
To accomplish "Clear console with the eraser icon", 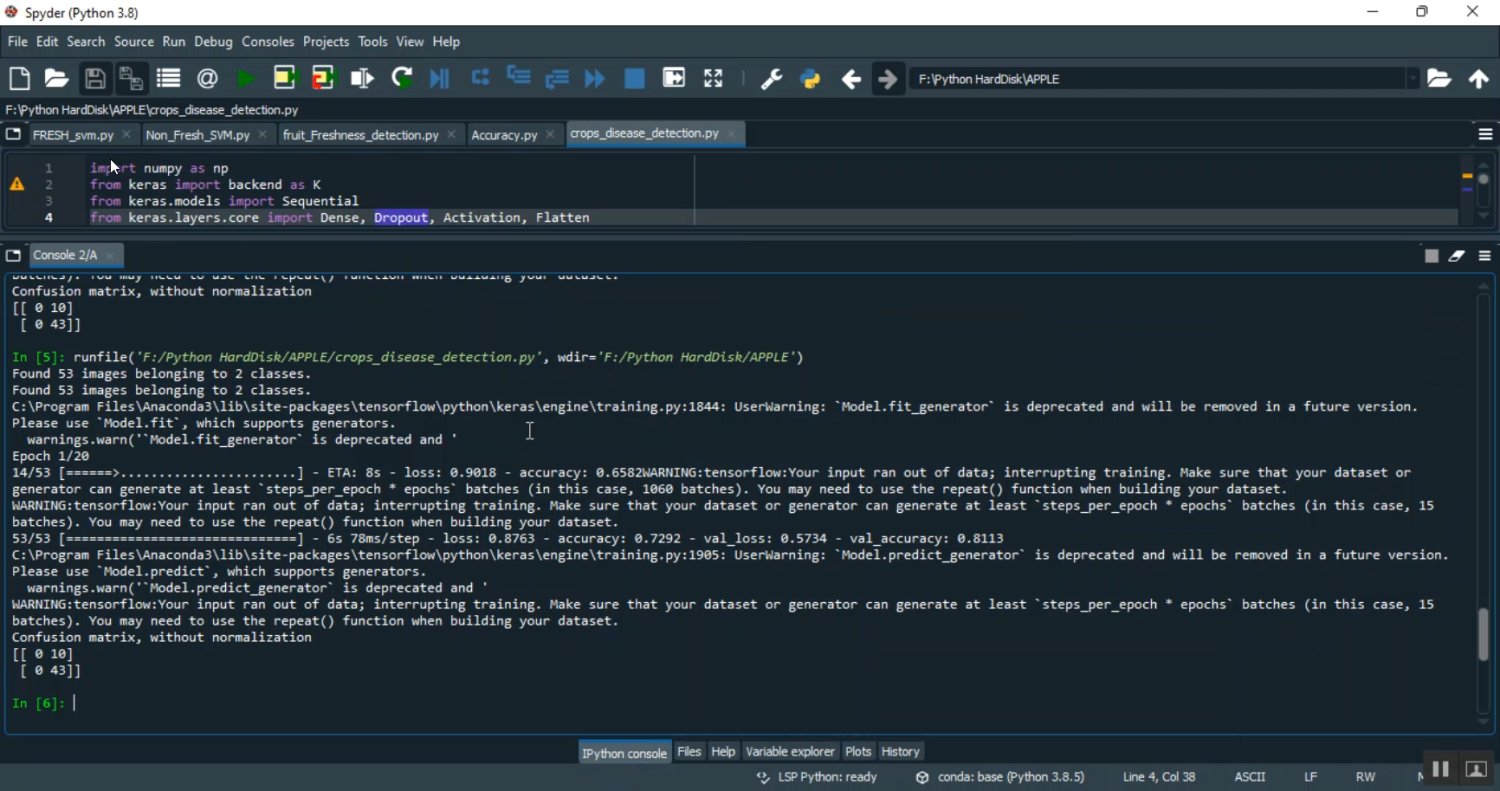I will click(1457, 256).
